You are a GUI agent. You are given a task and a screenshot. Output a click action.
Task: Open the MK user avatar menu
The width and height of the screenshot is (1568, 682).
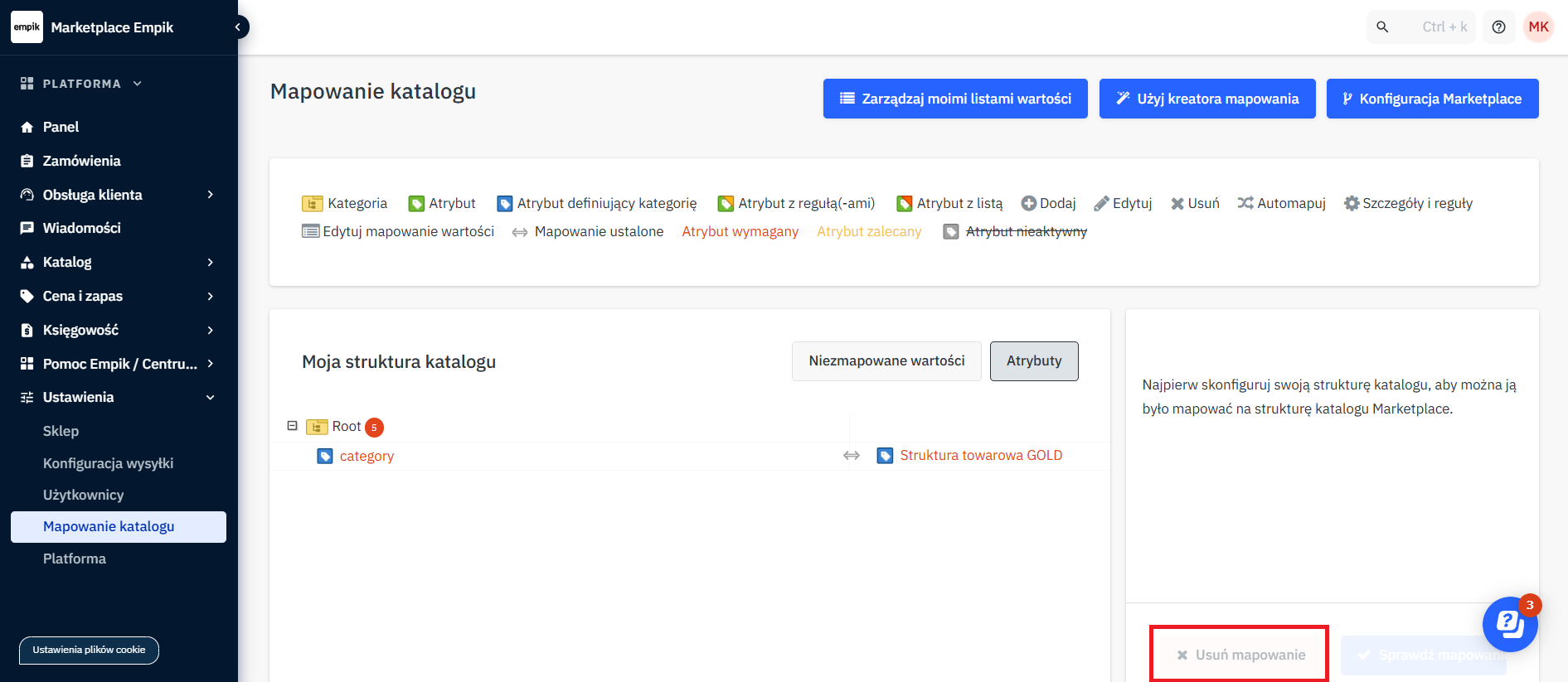click(x=1538, y=27)
